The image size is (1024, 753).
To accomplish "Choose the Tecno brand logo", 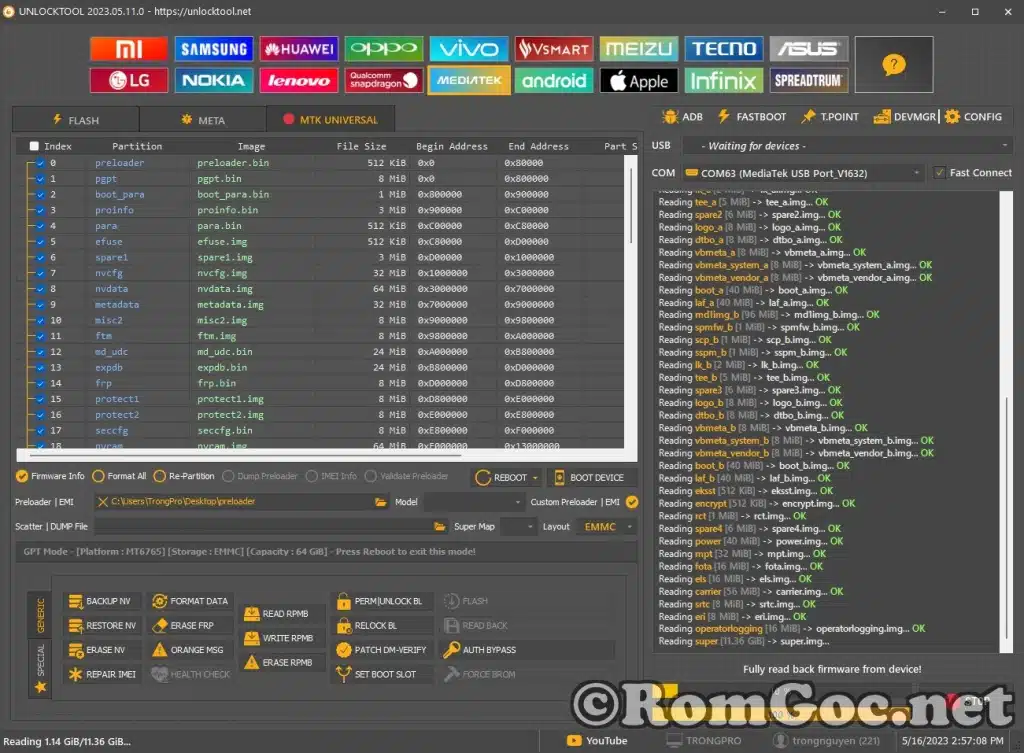I will 724,49.
